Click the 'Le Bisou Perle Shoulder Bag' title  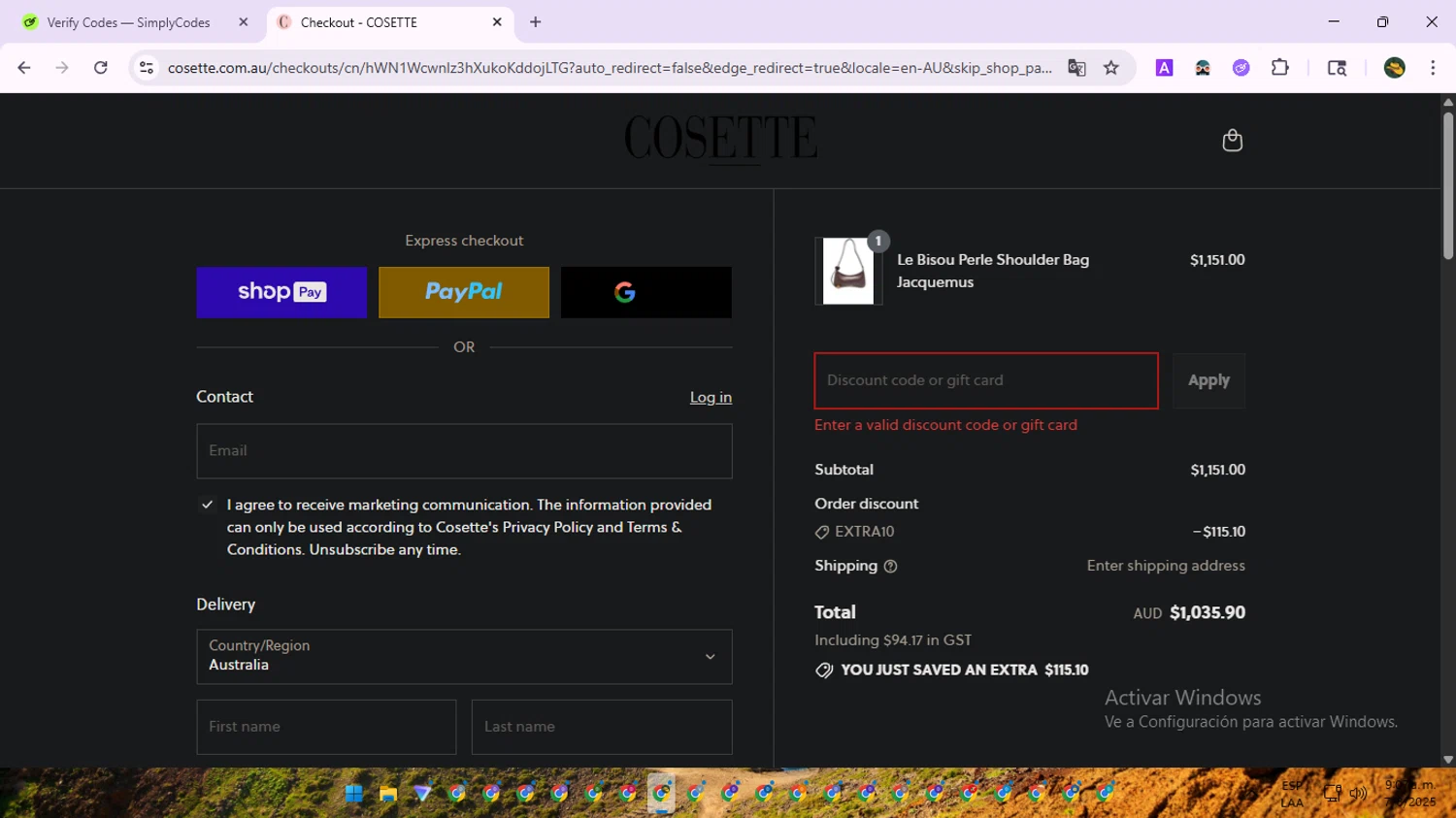tap(992, 260)
